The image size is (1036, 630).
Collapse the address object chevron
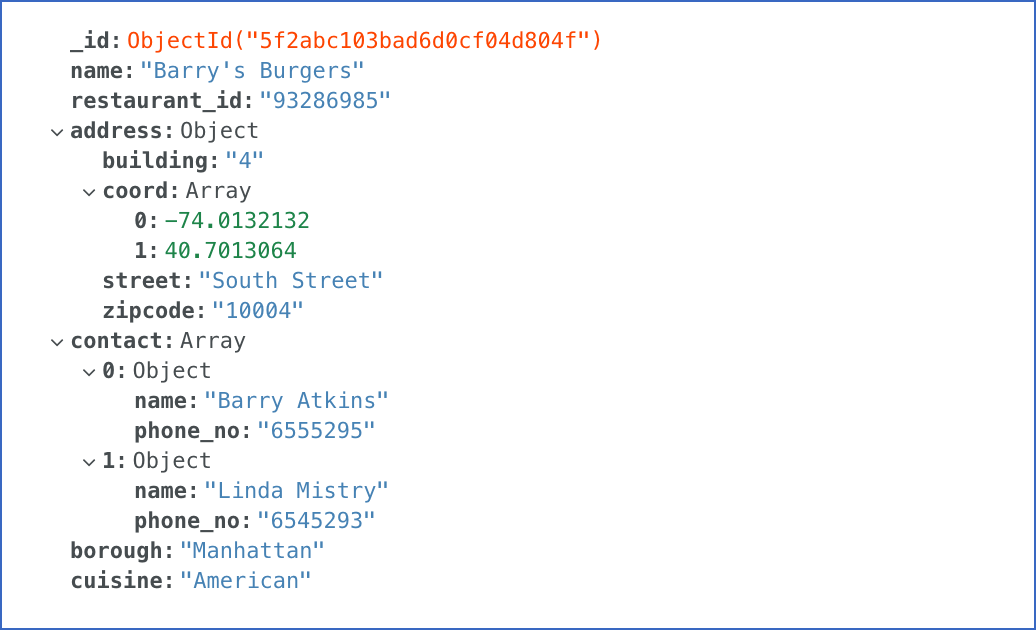[57, 132]
